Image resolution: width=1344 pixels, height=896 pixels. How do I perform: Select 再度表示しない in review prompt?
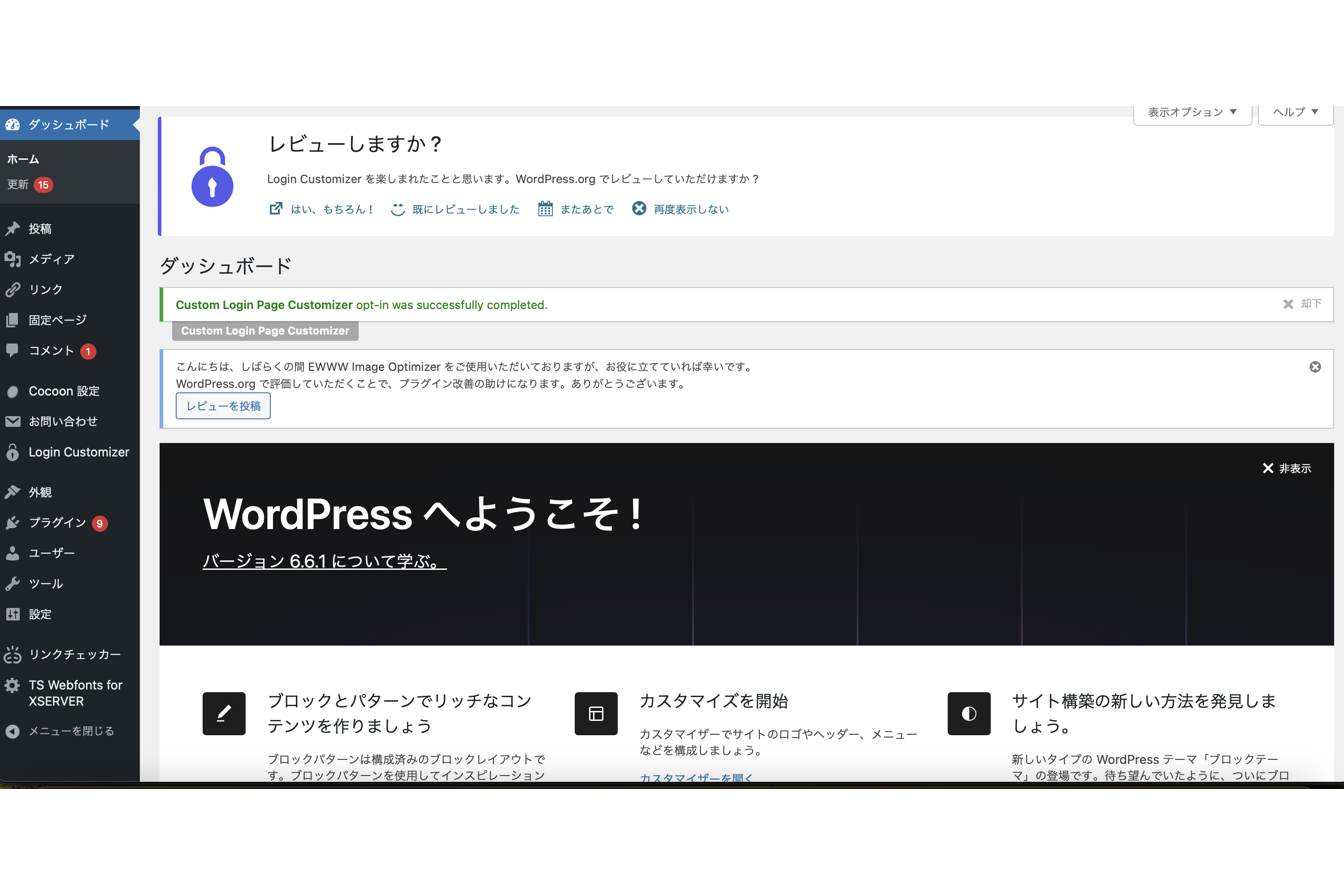click(x=680, y=209)
